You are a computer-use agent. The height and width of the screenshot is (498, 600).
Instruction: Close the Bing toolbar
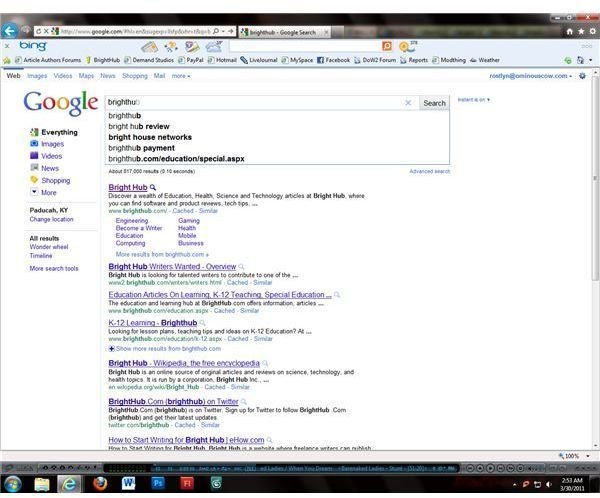click(7, 46)
